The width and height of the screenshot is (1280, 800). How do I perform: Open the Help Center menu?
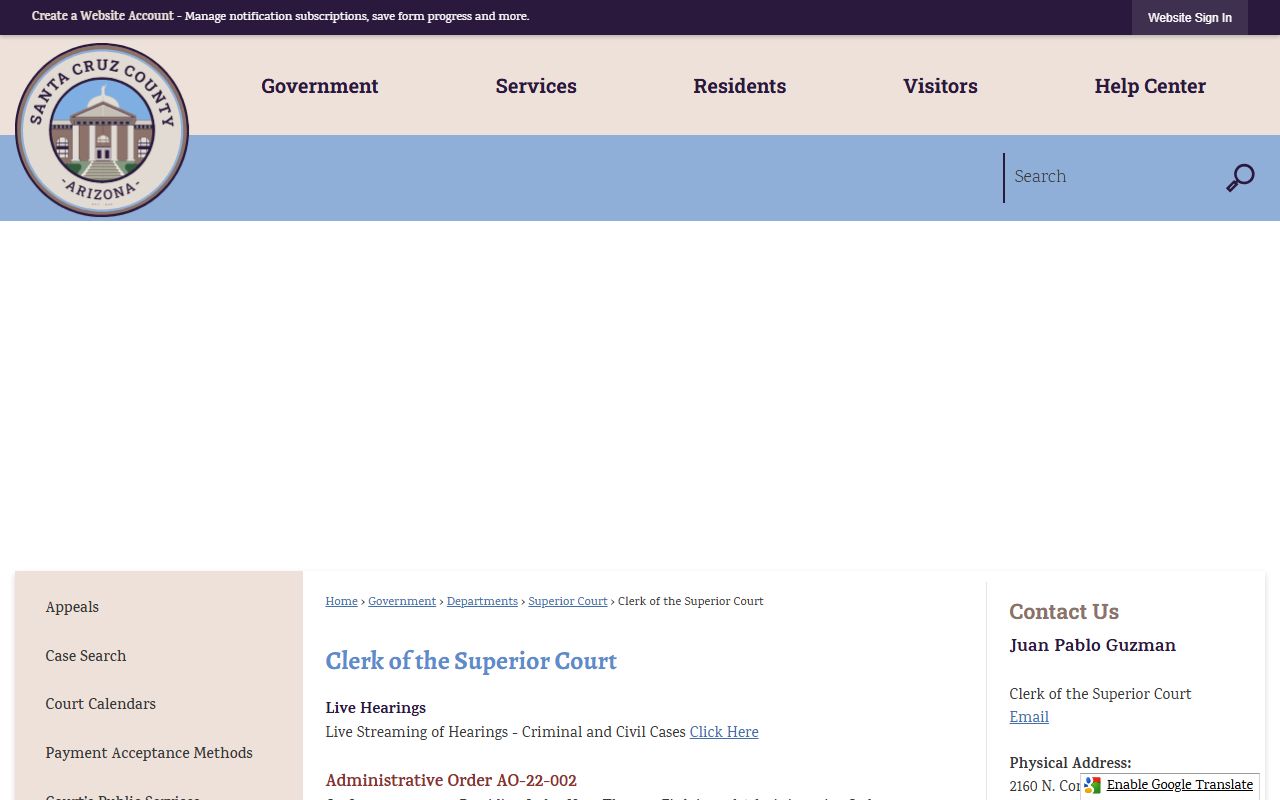tap(1150, 86)
